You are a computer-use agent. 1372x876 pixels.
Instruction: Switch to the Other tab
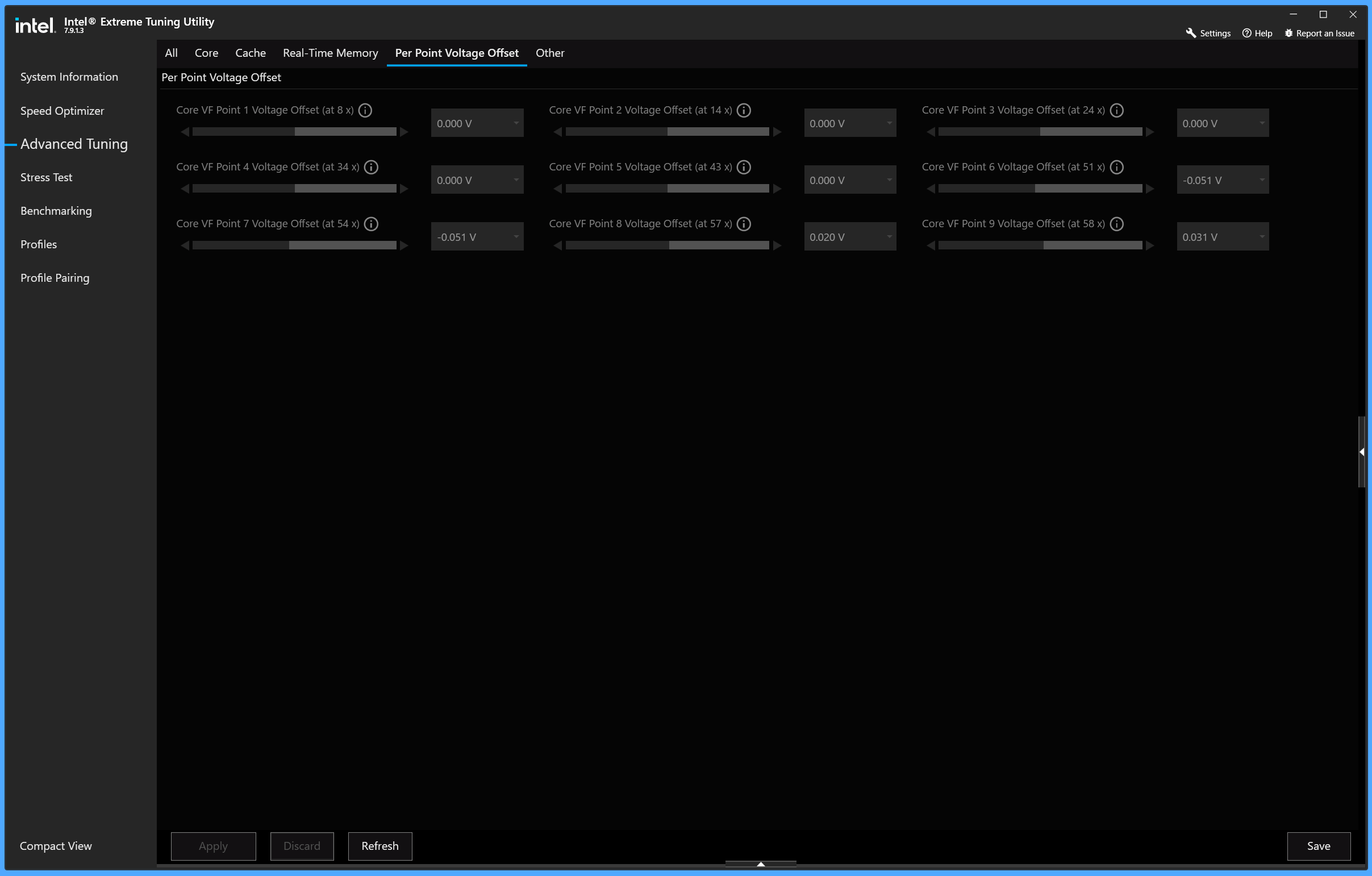pyautogui.click(x=550, y=53)
